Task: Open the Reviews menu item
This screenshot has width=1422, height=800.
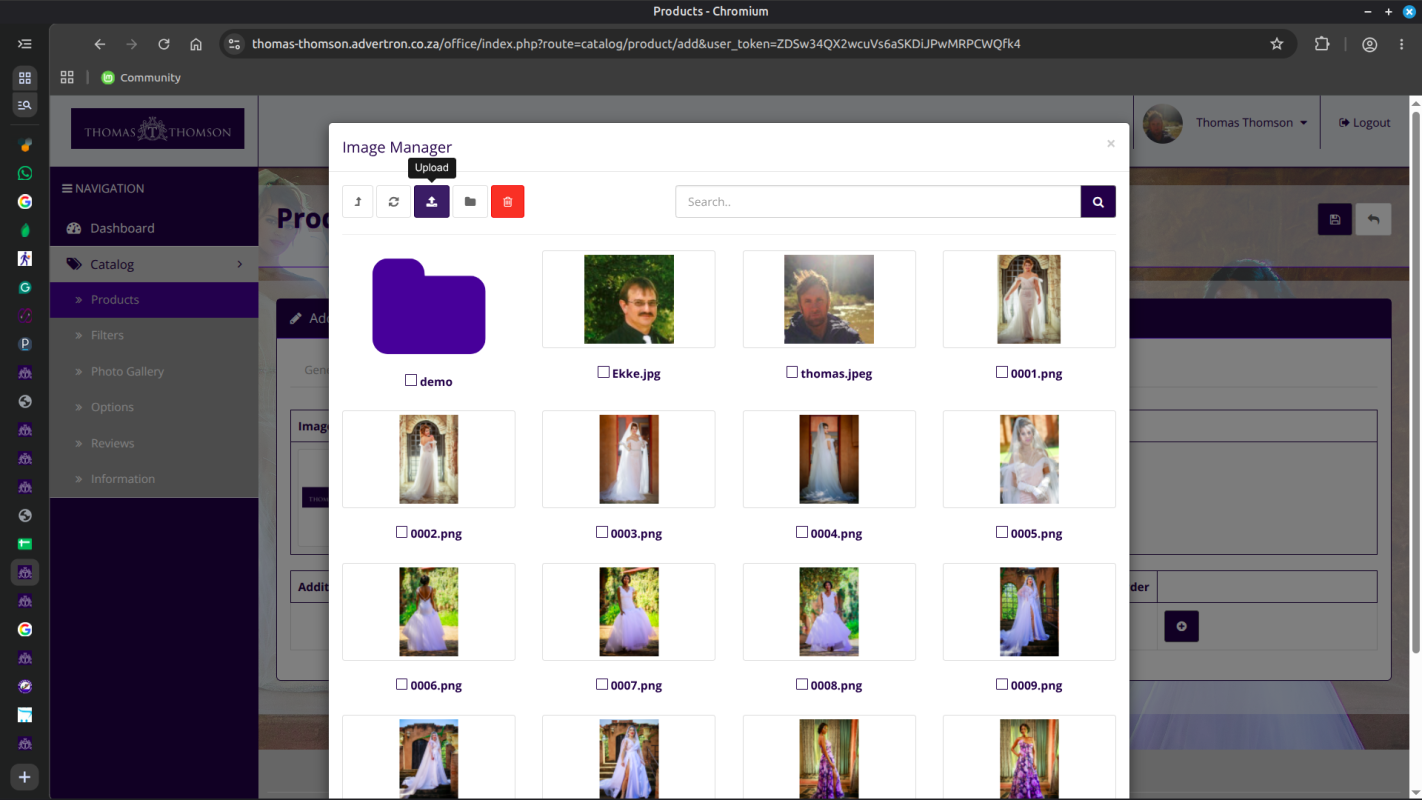Action: pyautogui.click(x=154, y=443)
